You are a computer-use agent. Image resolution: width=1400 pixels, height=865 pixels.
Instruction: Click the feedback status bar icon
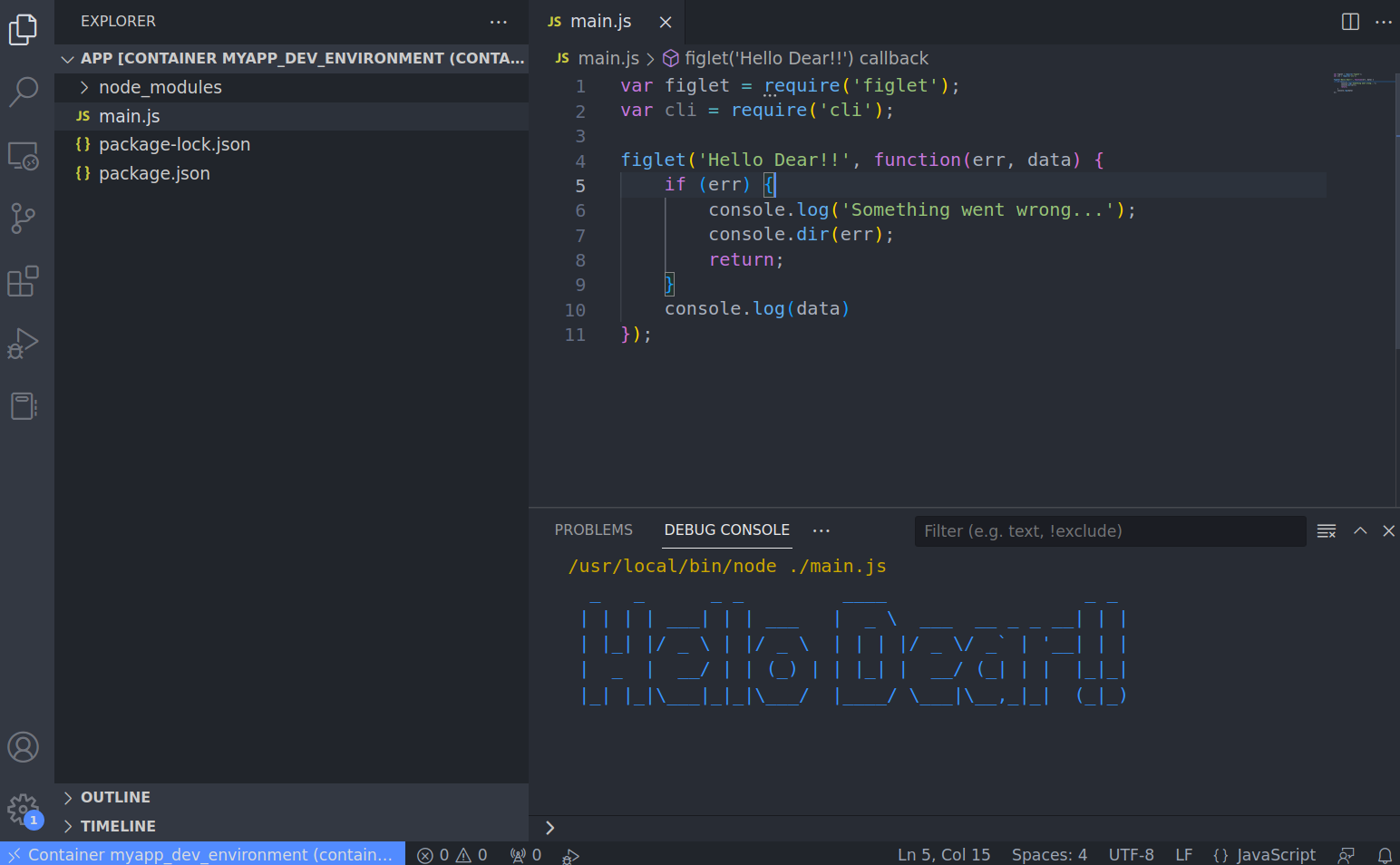(x=1347, y=855)
